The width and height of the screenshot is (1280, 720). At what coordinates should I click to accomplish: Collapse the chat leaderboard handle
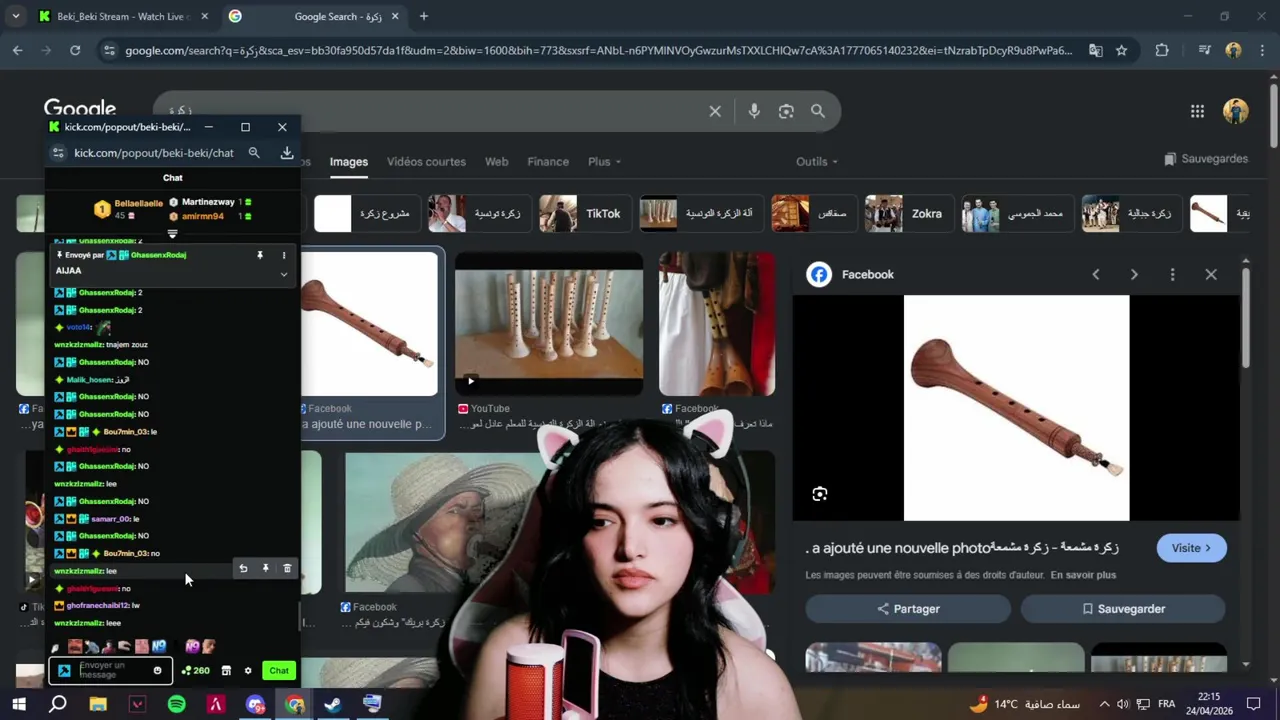[172, 234]
